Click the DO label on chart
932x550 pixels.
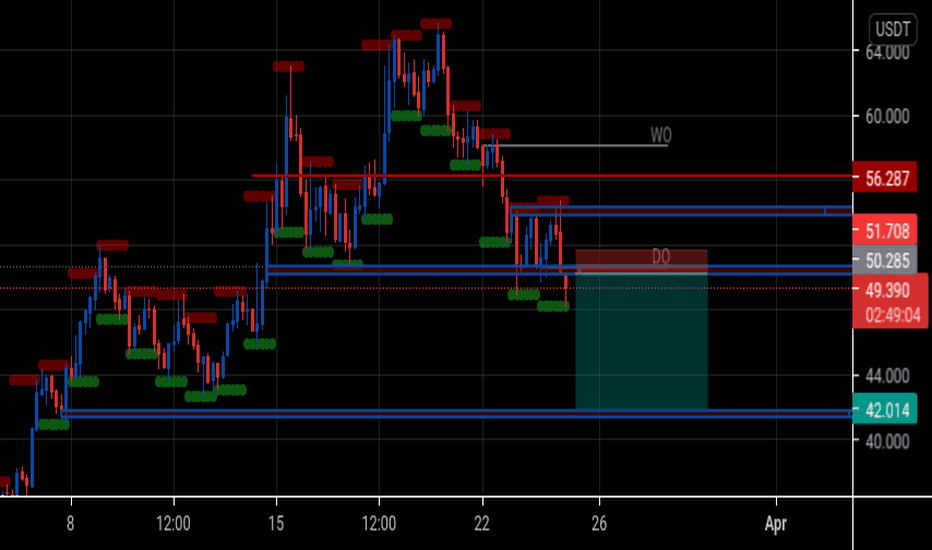661,256
